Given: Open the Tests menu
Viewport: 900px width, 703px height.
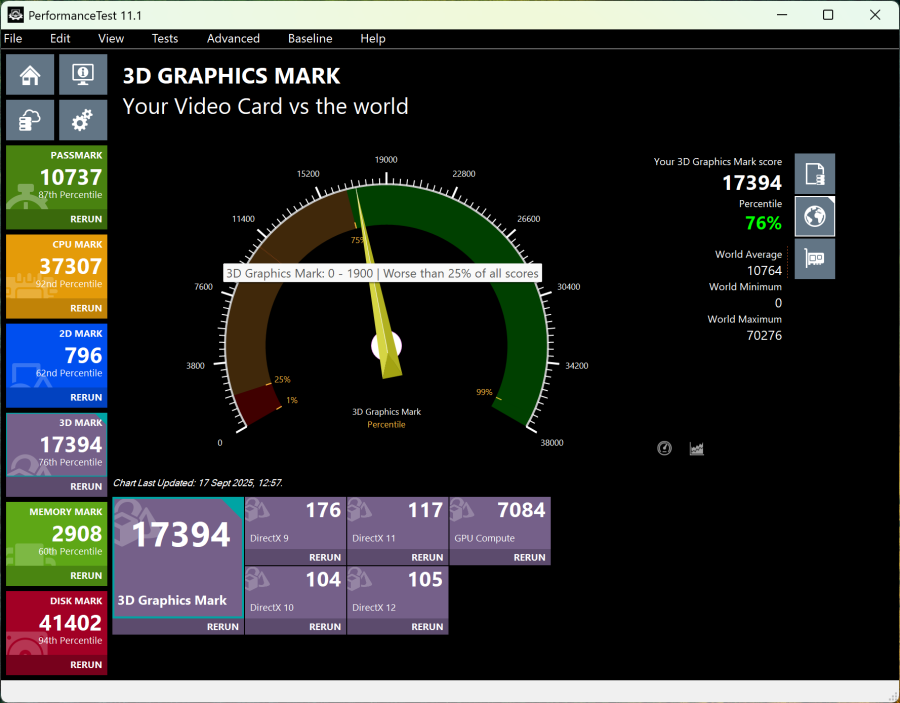Looking at the screenshot, I should [x=165, y=38].
